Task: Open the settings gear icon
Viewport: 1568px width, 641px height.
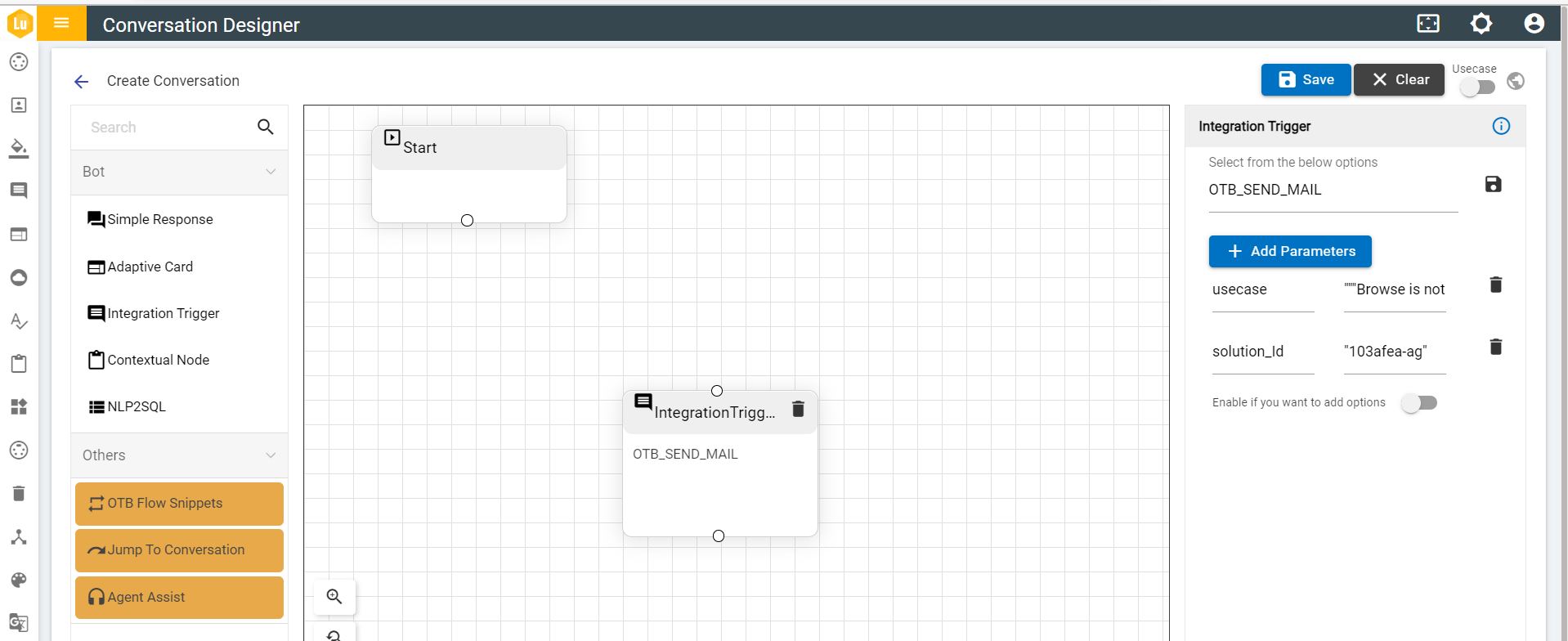Action: coord(1481,24)
